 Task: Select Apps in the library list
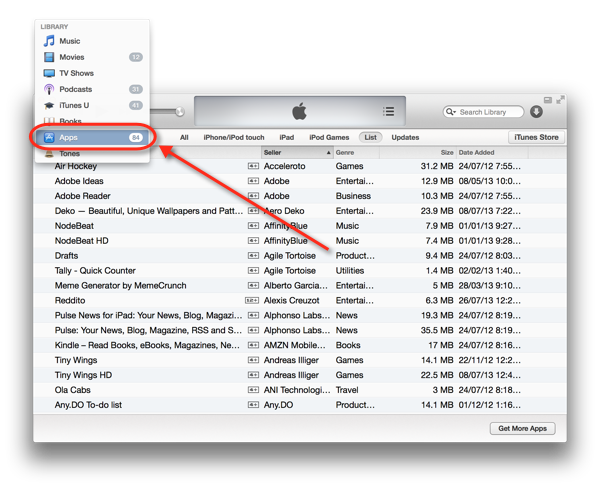click(70, 136)
